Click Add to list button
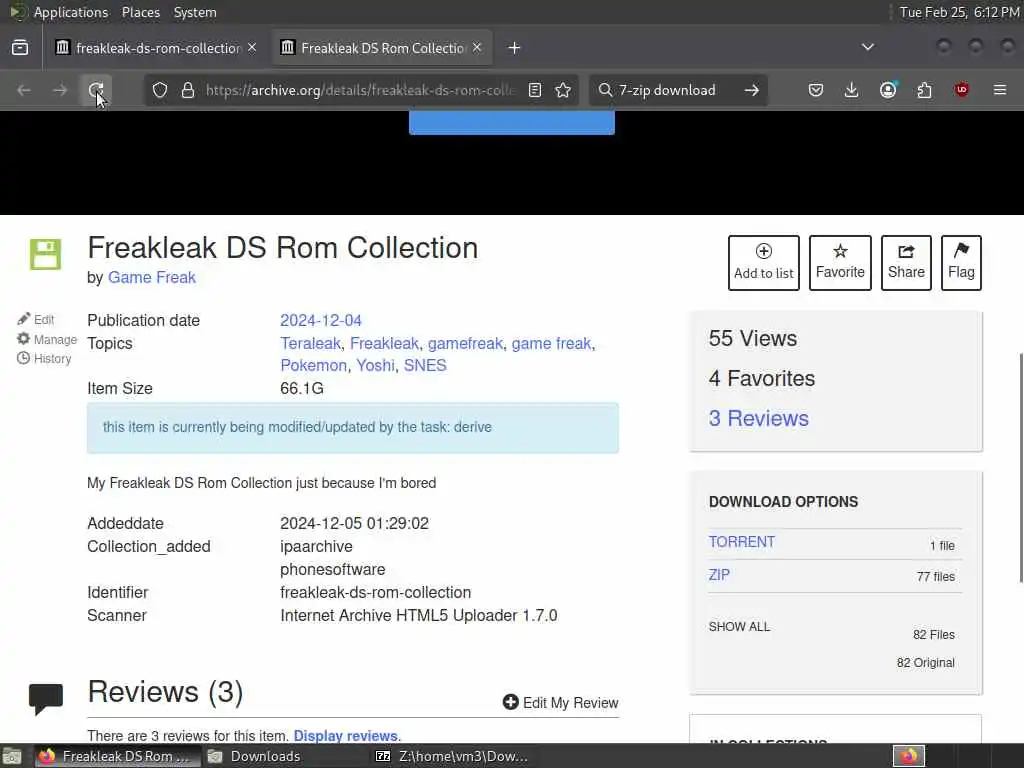This screenshot has width=1024, height=768. (763, 263)
